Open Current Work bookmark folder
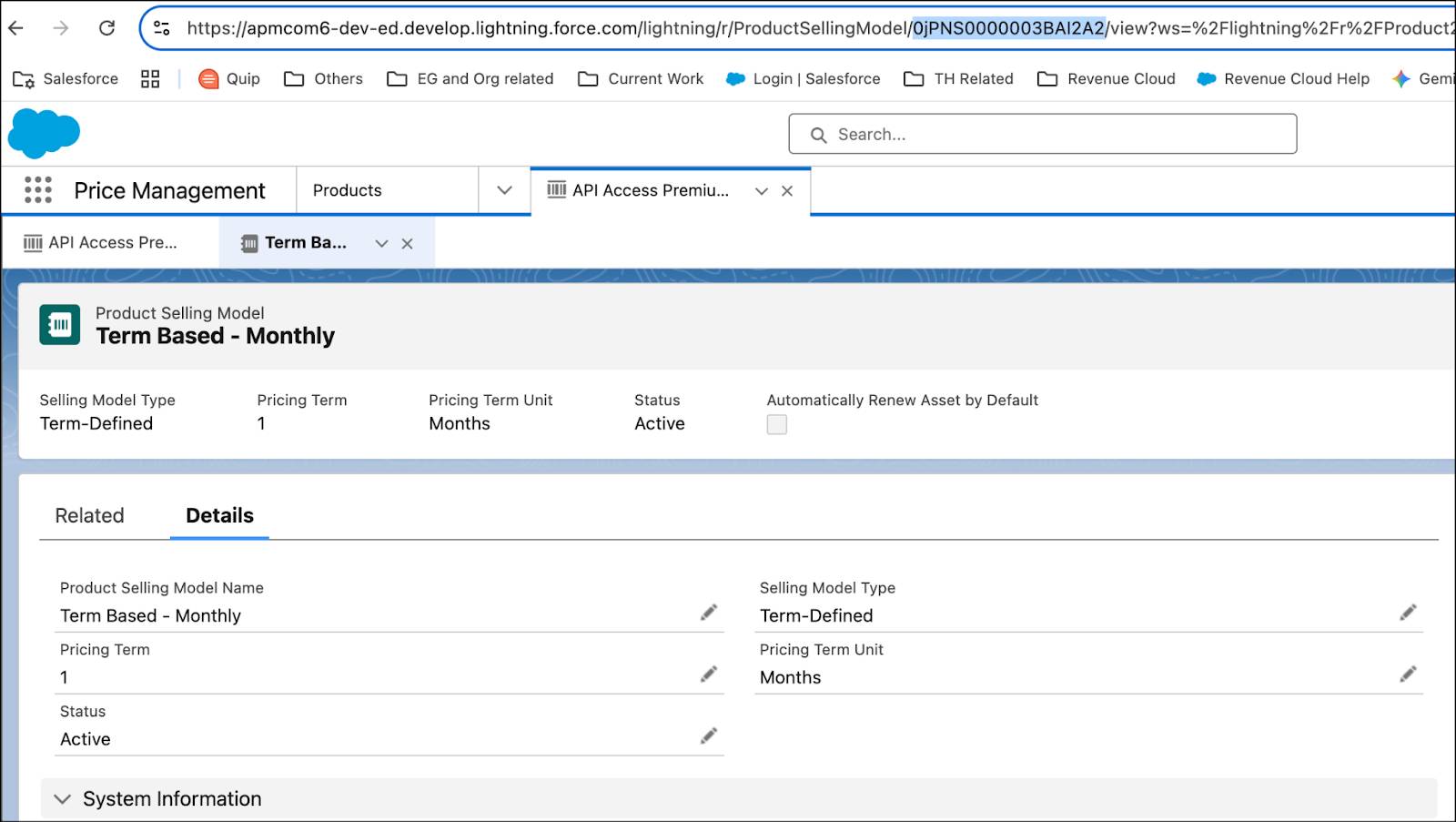This screenshot has width=1456, height=822. pyautogui.click(x=641, y=79)
